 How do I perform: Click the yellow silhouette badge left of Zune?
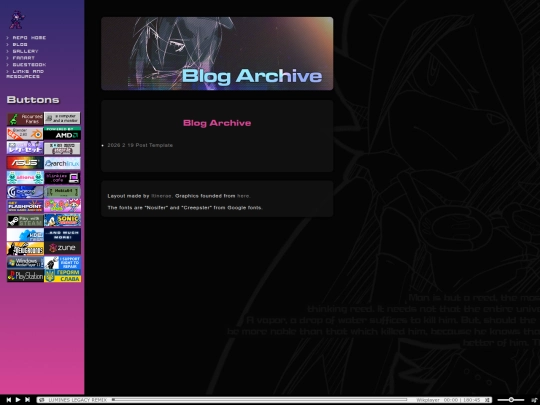pyautogui.click(x=25, y=248)
